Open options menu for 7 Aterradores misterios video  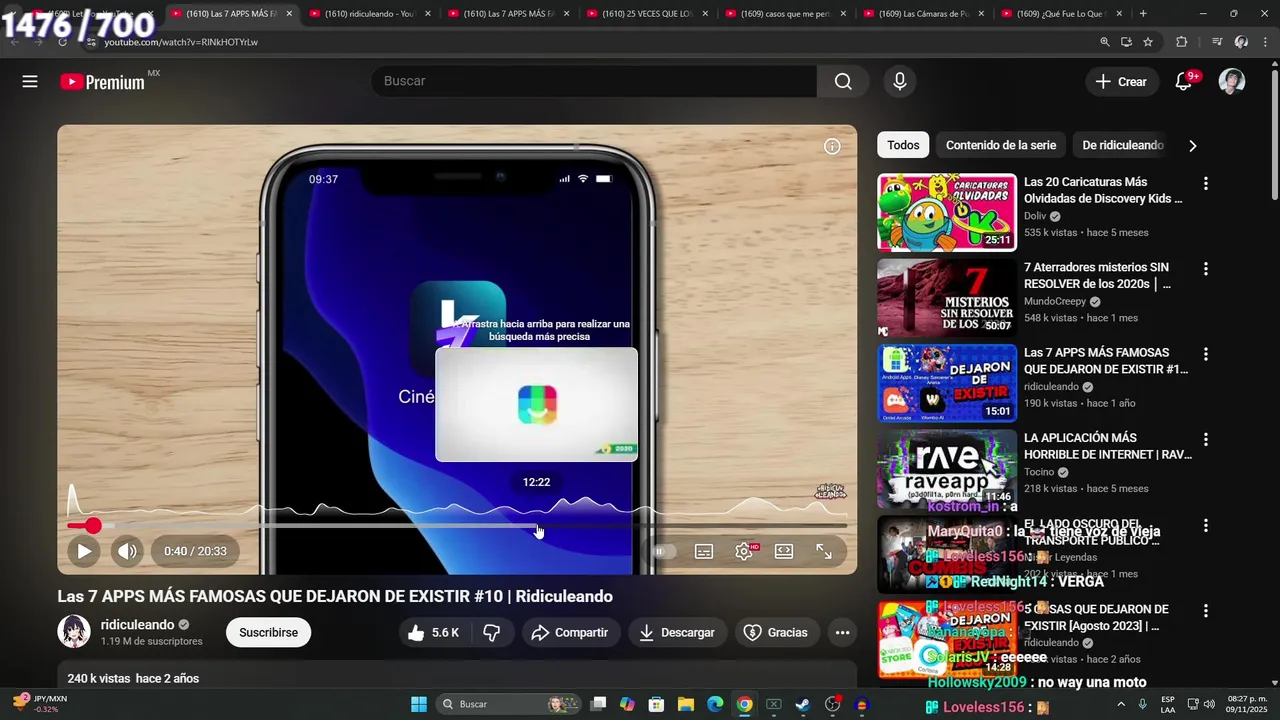pyautogui.click(x=1206, y=269)
